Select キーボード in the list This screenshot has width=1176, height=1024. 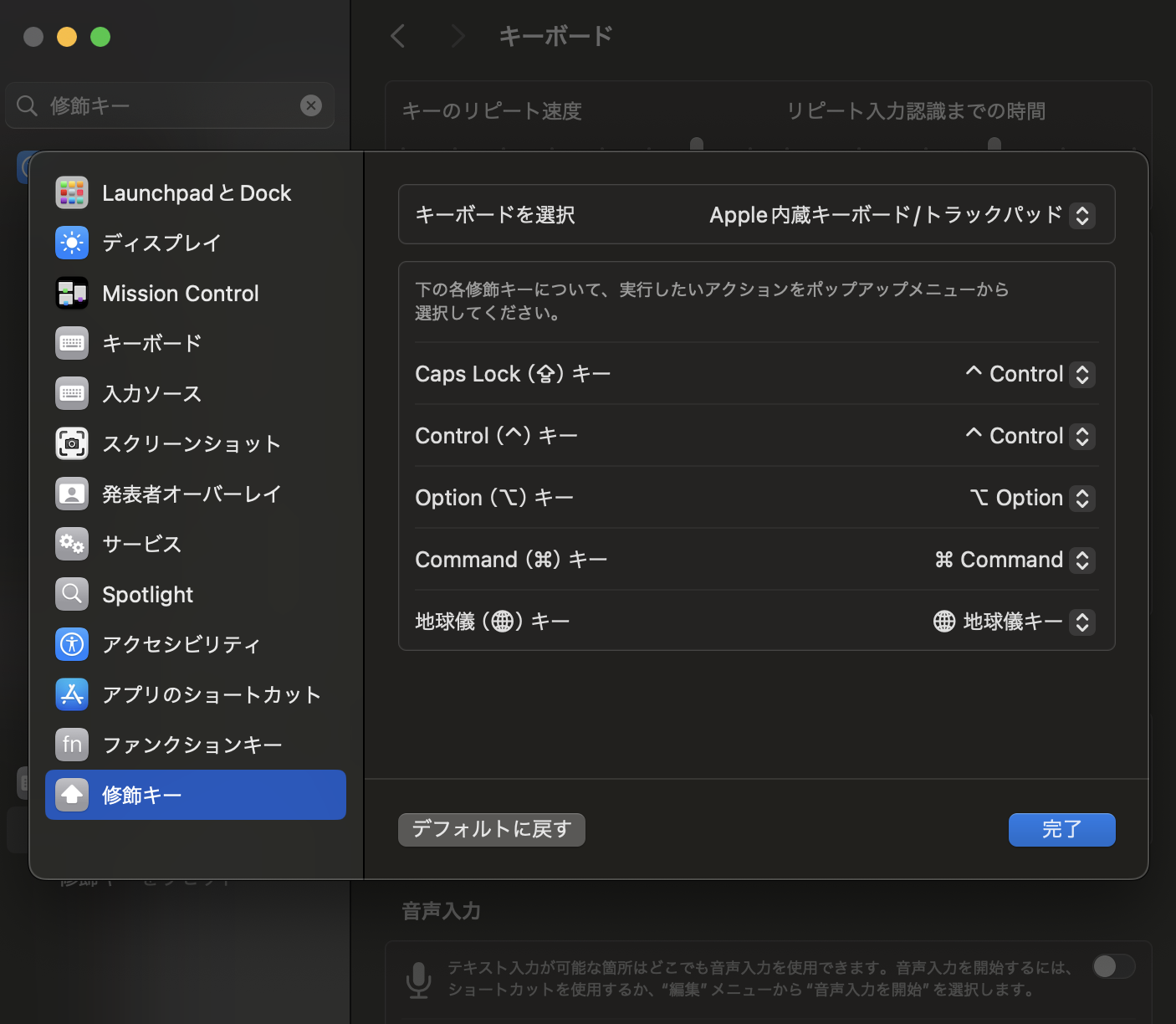point(196,343)
